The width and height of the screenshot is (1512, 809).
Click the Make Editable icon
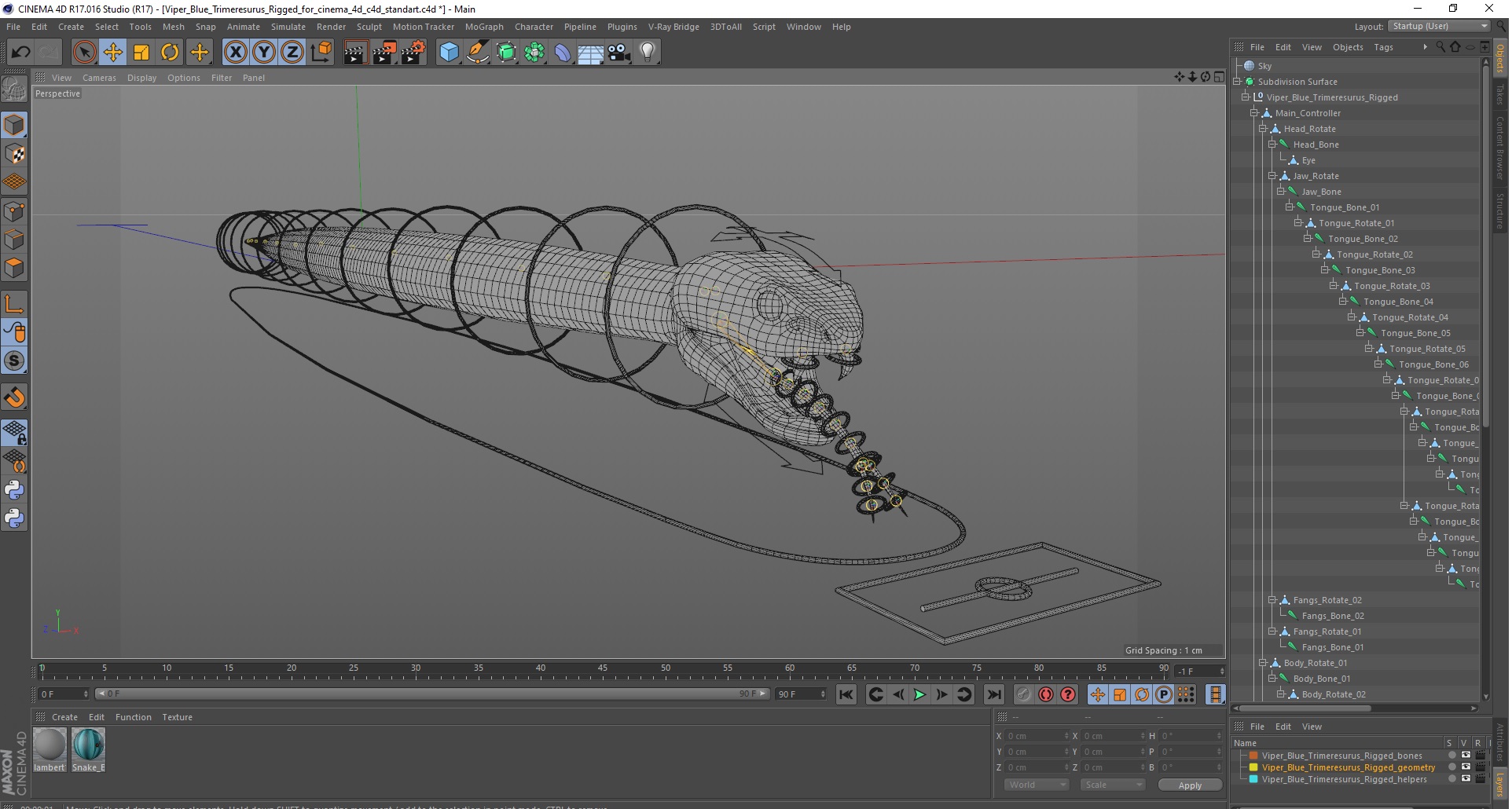(x=14, y=90)
